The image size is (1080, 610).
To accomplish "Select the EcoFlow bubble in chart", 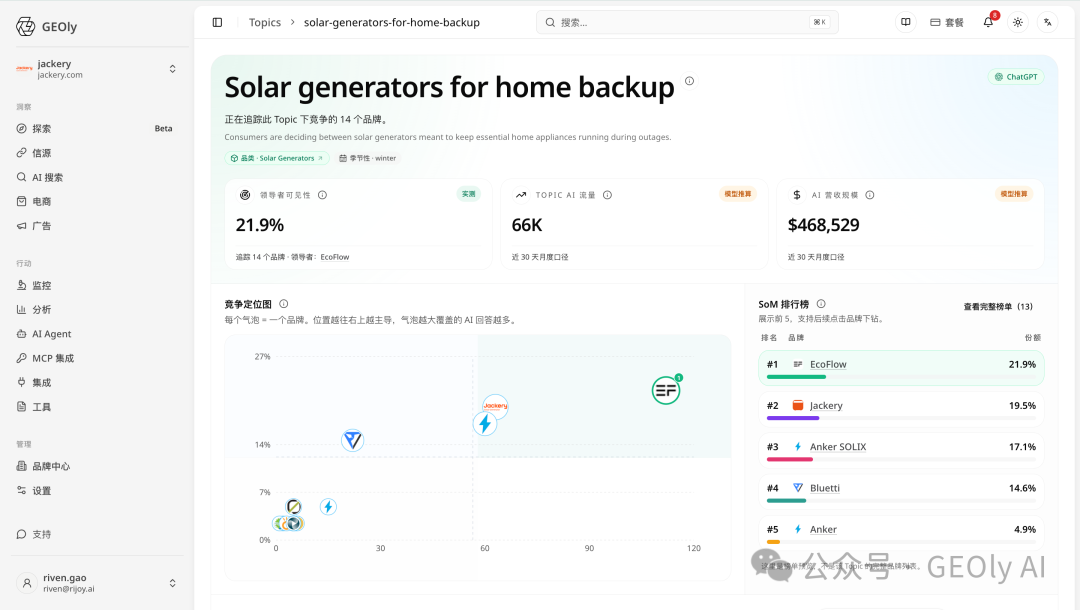I will click(x=666, y=390).
